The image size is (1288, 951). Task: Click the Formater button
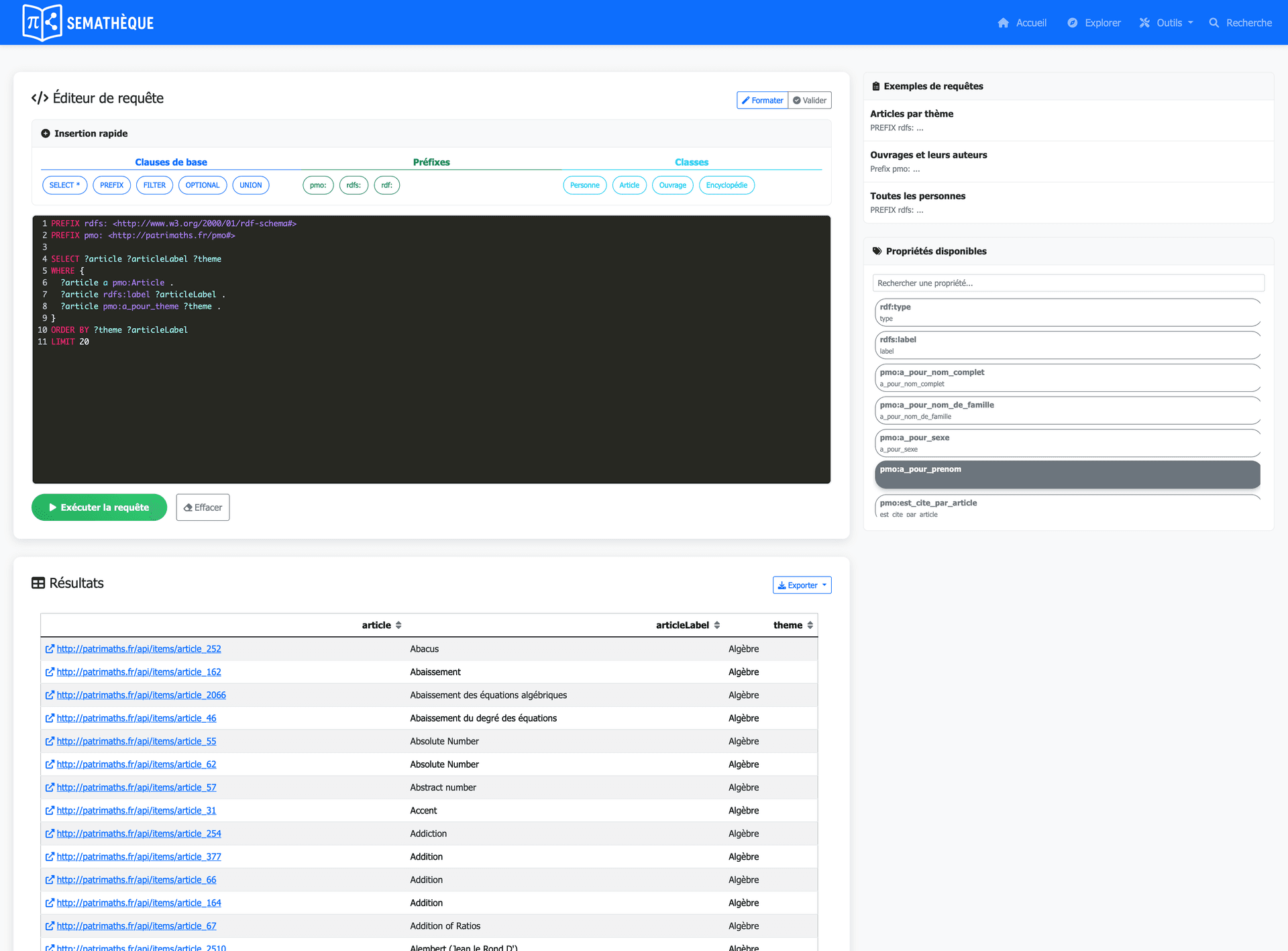762,100
